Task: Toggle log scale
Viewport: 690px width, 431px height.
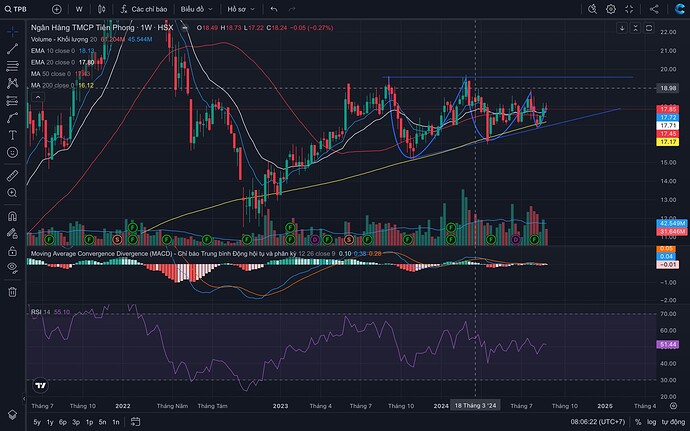Action: tap(651, 422)
